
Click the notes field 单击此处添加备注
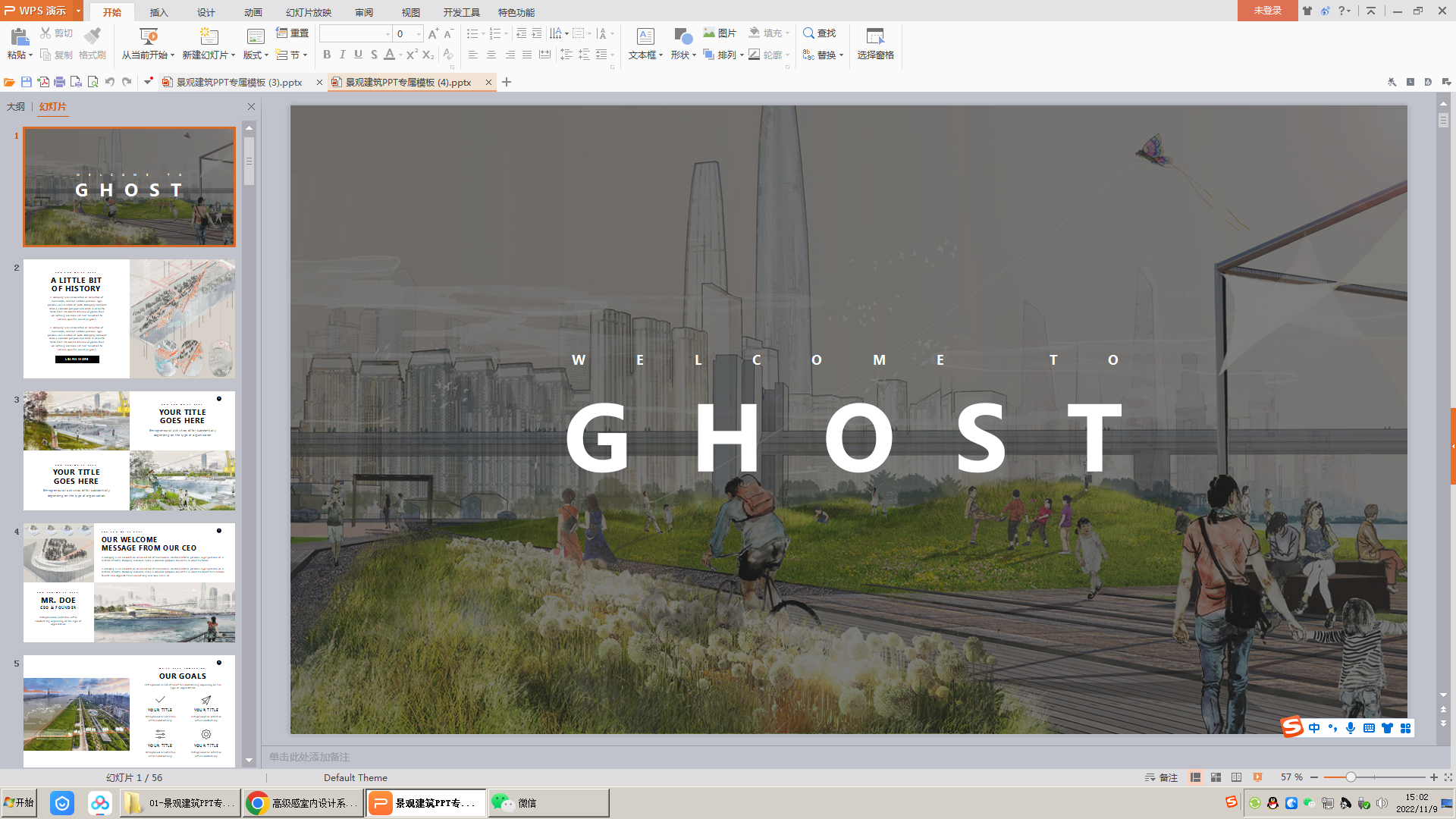309,757
